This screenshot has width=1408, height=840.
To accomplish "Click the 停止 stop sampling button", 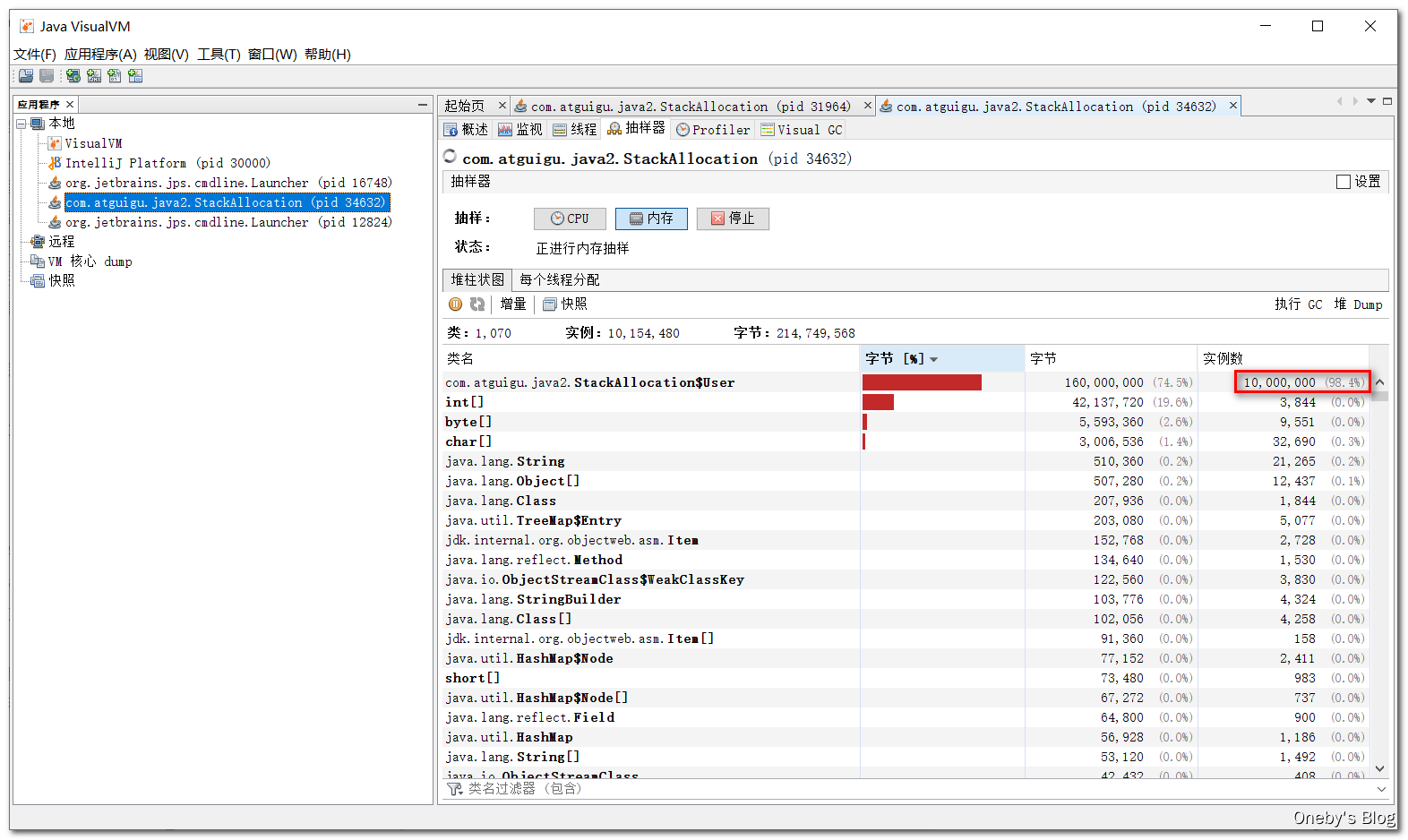I will pyautogui.click(x=733, y=219).
